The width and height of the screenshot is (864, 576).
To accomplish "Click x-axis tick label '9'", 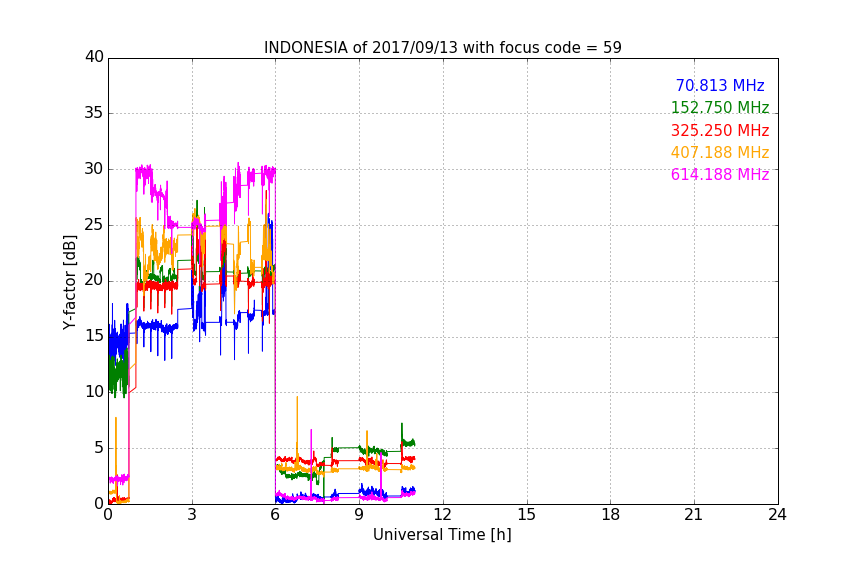I will coord(359,515).
